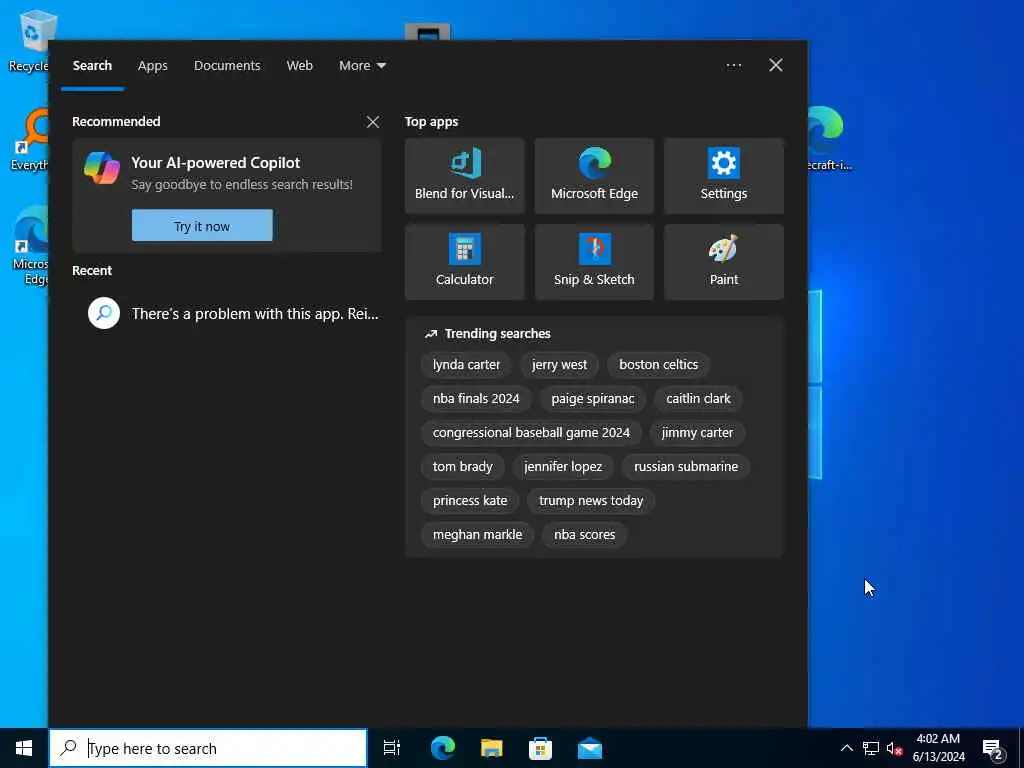The height and width of the screenshot is (768, 1024).
Task: Click the Windows Start button
Action: [x=24, y=748]
